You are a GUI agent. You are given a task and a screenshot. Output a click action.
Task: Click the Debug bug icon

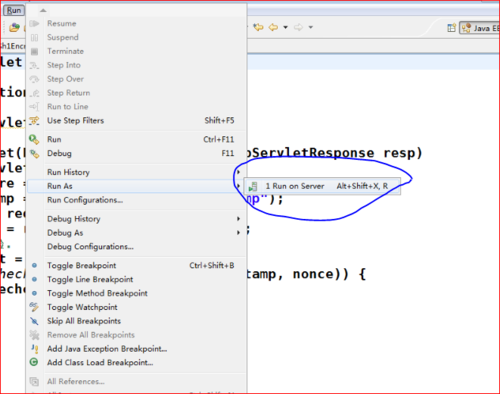pos(34,153)
